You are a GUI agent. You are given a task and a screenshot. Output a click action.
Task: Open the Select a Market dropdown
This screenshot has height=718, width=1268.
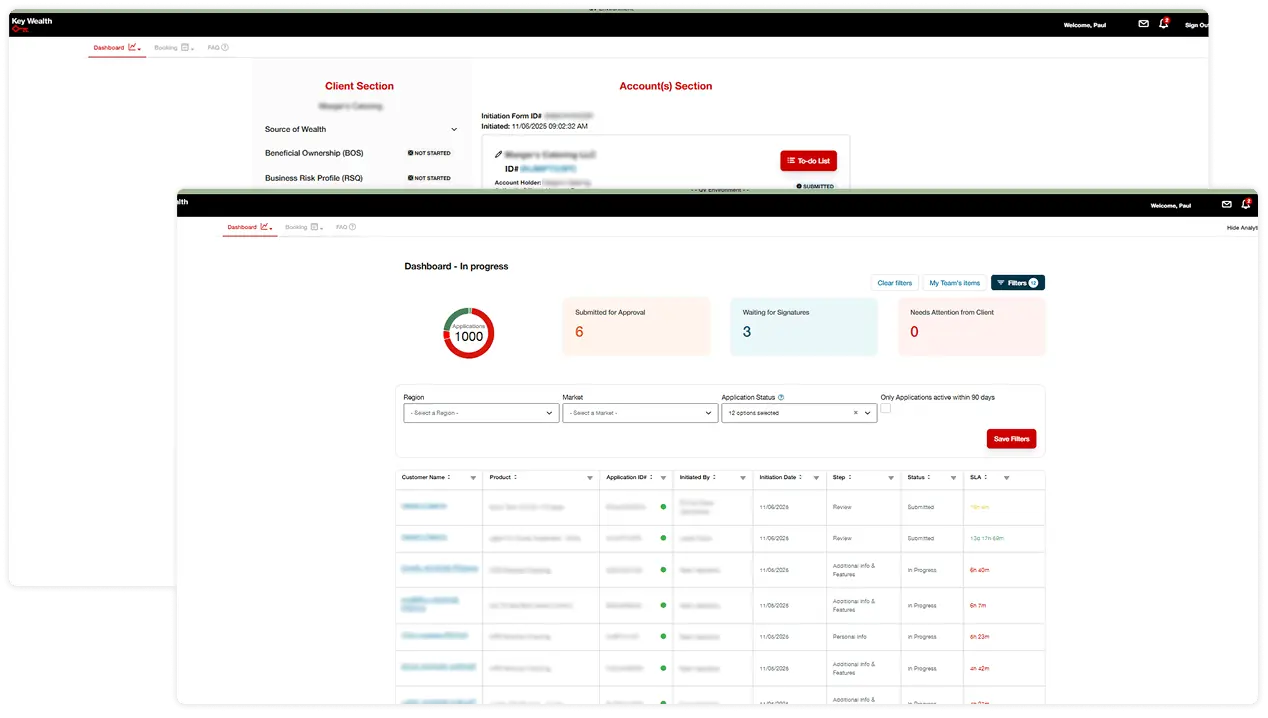tap(640, 412)
